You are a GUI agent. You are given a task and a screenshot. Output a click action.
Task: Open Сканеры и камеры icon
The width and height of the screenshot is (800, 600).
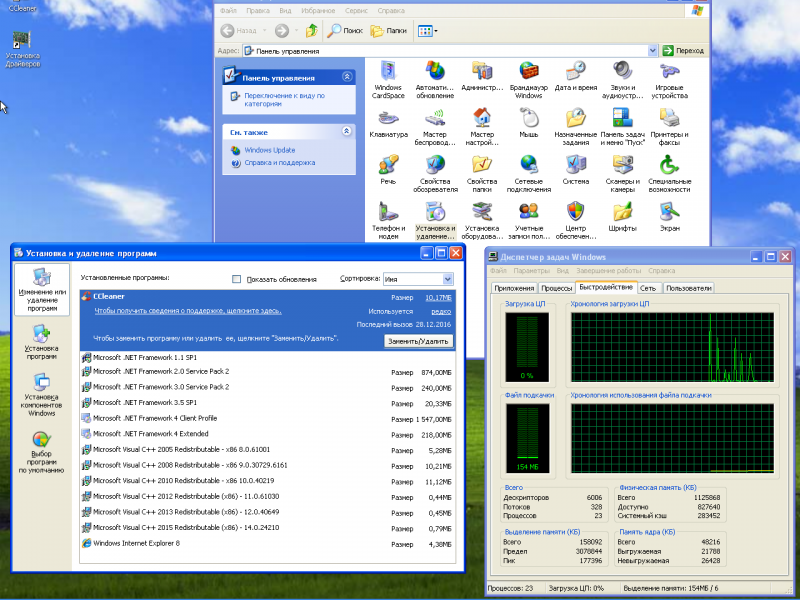(x=622, y=173)
